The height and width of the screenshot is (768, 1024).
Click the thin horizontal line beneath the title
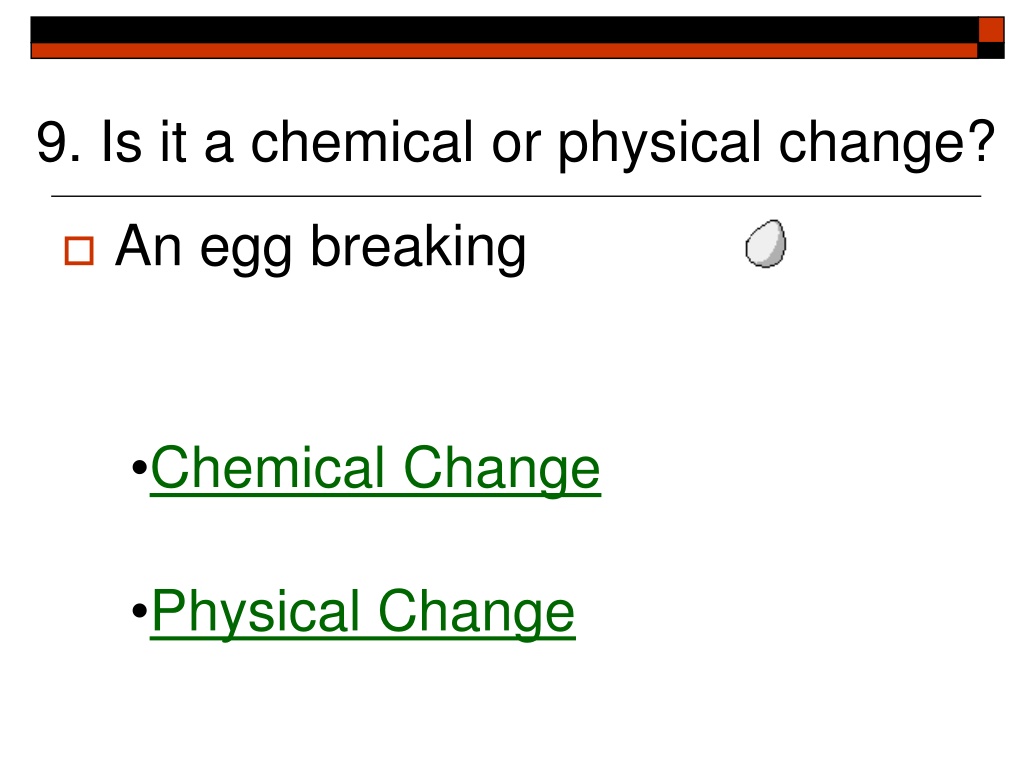516,196
